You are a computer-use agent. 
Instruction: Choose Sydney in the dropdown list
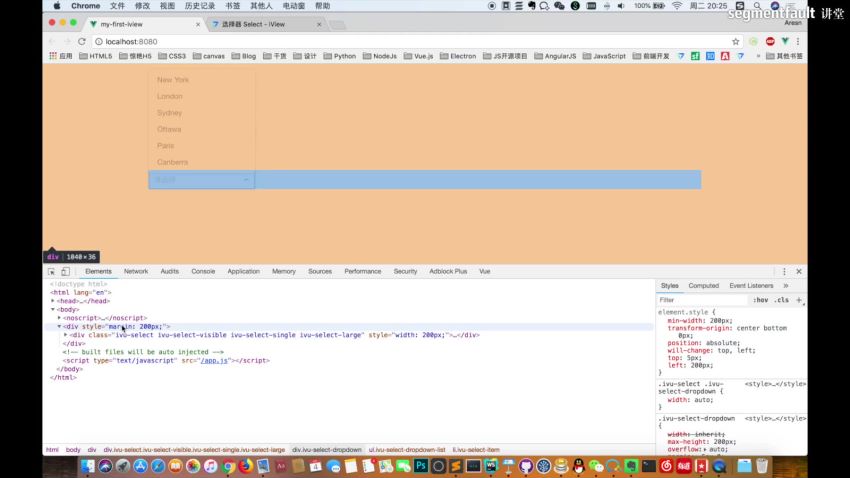pos(202,113)
